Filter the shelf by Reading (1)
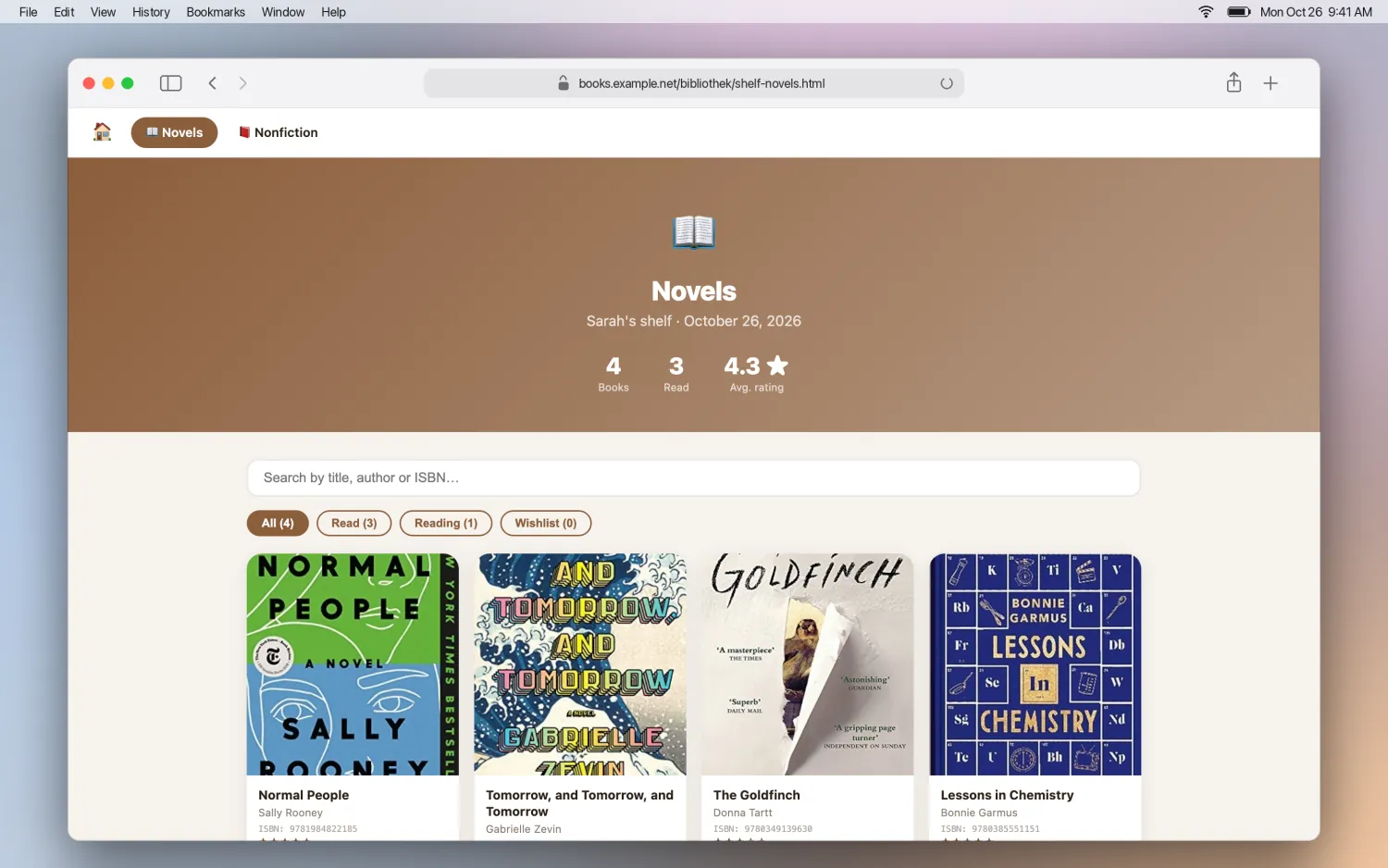Viewport: 1388px width, 868px height. 446,523
